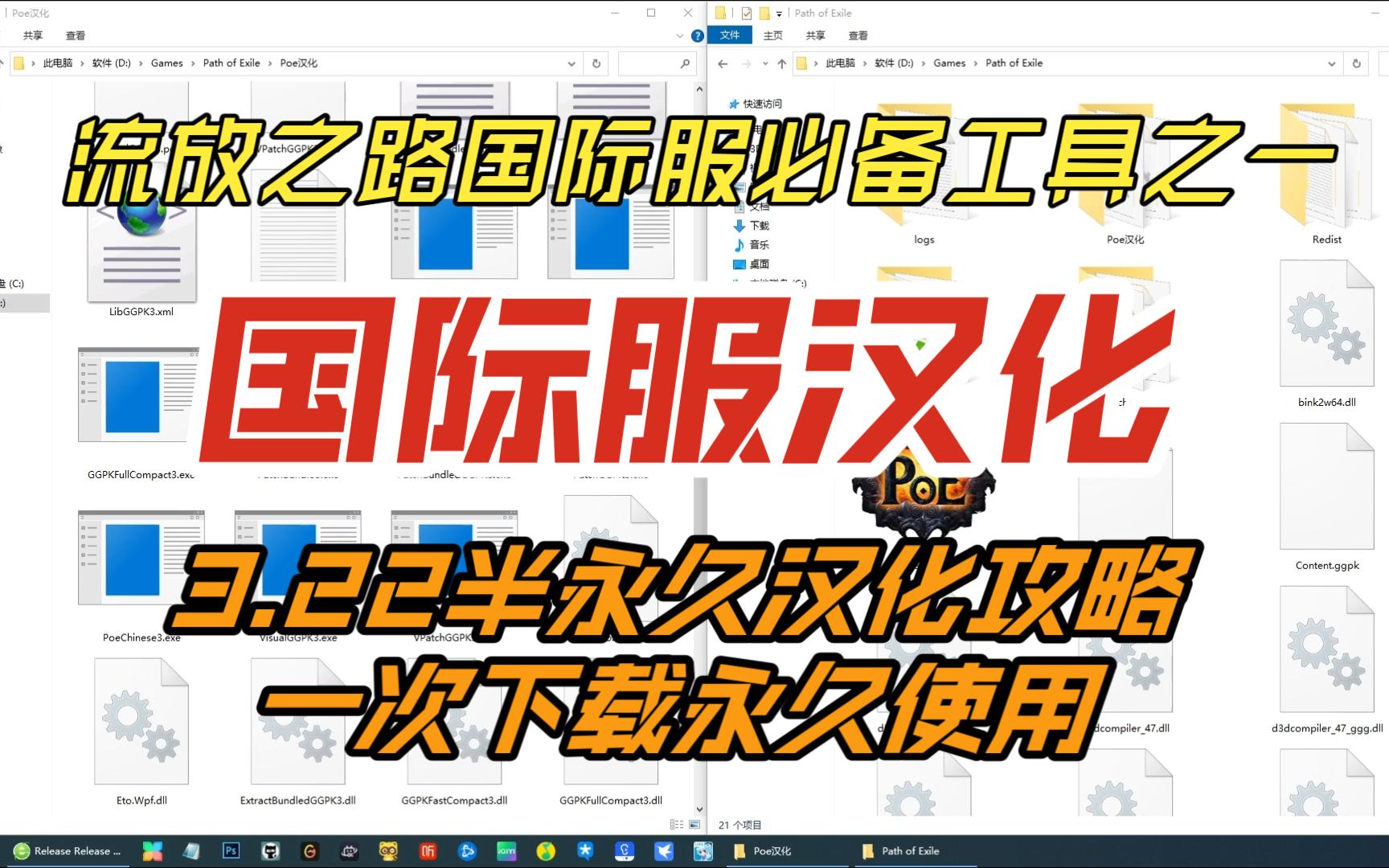Screen dimensions: 1389x868
Task: Expand the breadcrumb arrow after Games
Action: (x=976, y=63)
